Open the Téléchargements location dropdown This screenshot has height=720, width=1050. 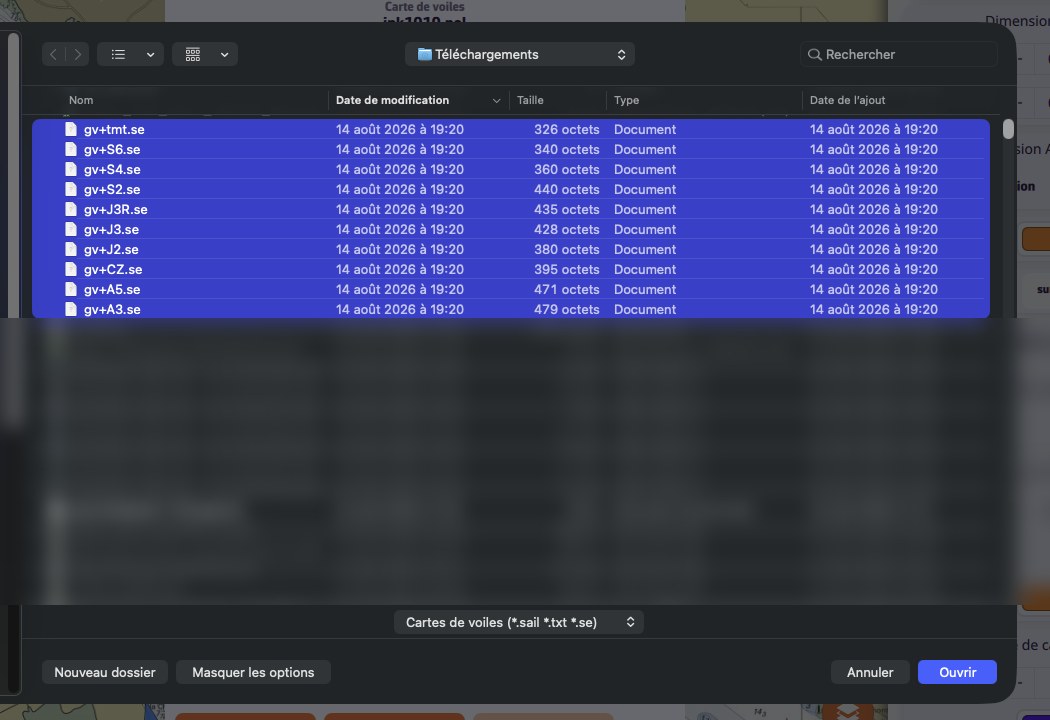coord(520,54)
